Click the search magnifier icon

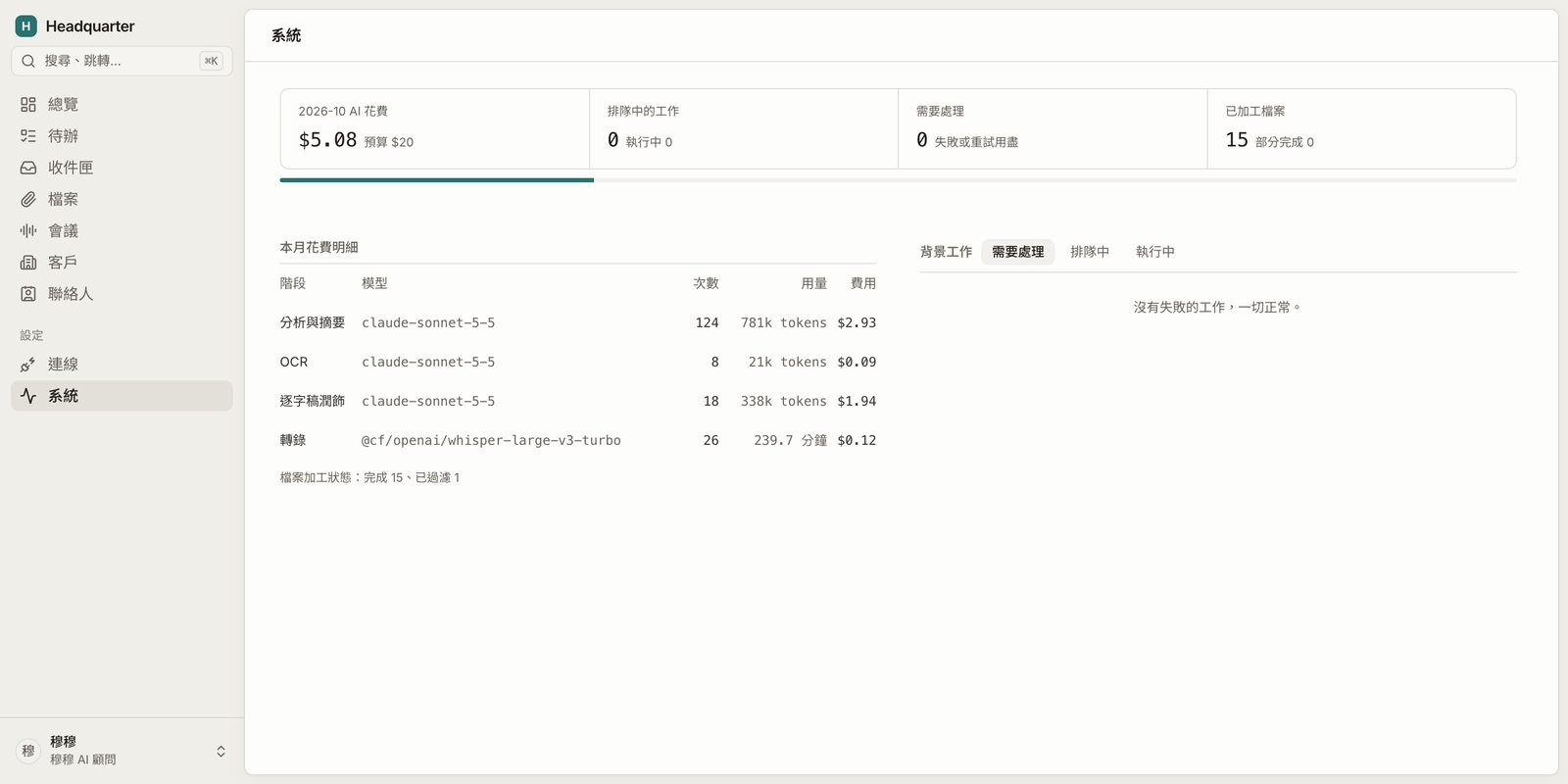click(x=28, y=61)
